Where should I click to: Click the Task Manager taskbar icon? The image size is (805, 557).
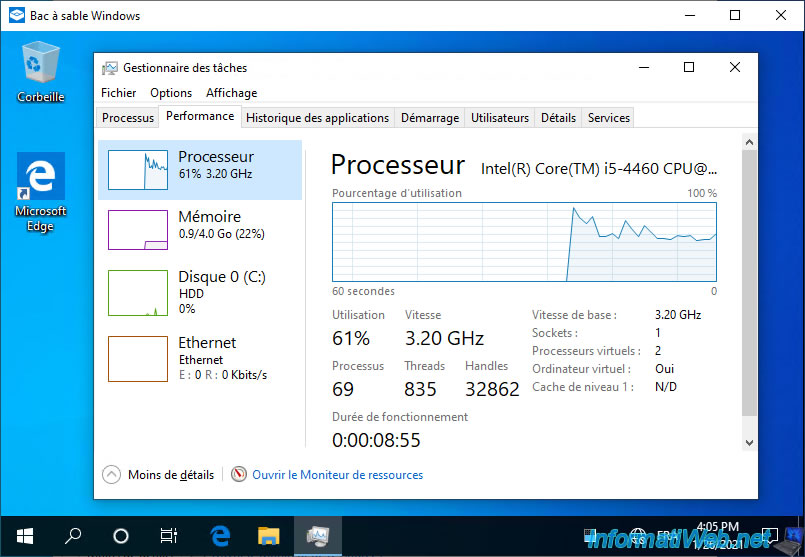[317, 535]
